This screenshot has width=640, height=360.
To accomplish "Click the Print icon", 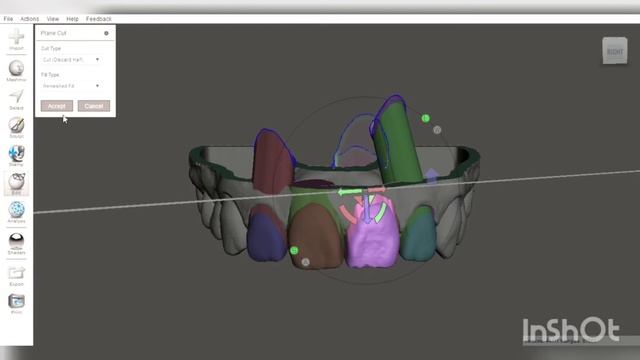I will pos(16,304).
